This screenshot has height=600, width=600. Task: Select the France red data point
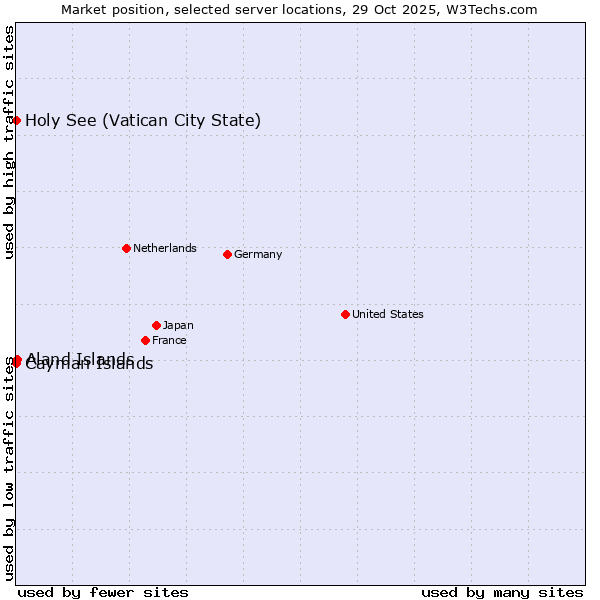pos(146,340)
